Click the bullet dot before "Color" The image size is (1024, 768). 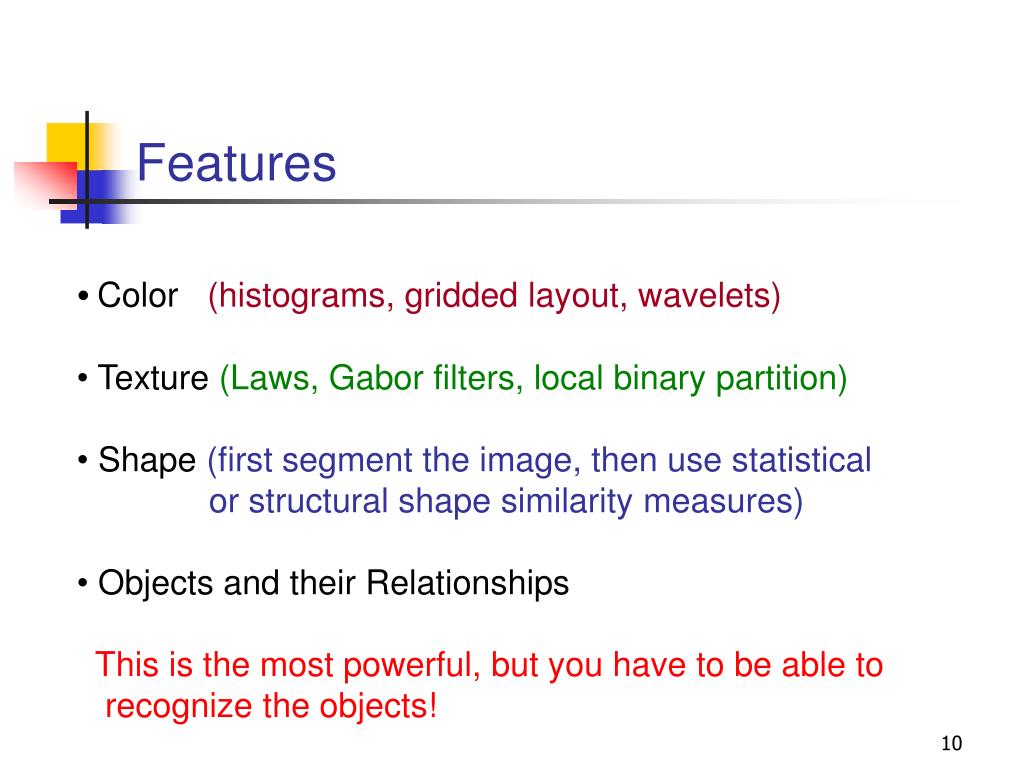(x=84, y=298)
